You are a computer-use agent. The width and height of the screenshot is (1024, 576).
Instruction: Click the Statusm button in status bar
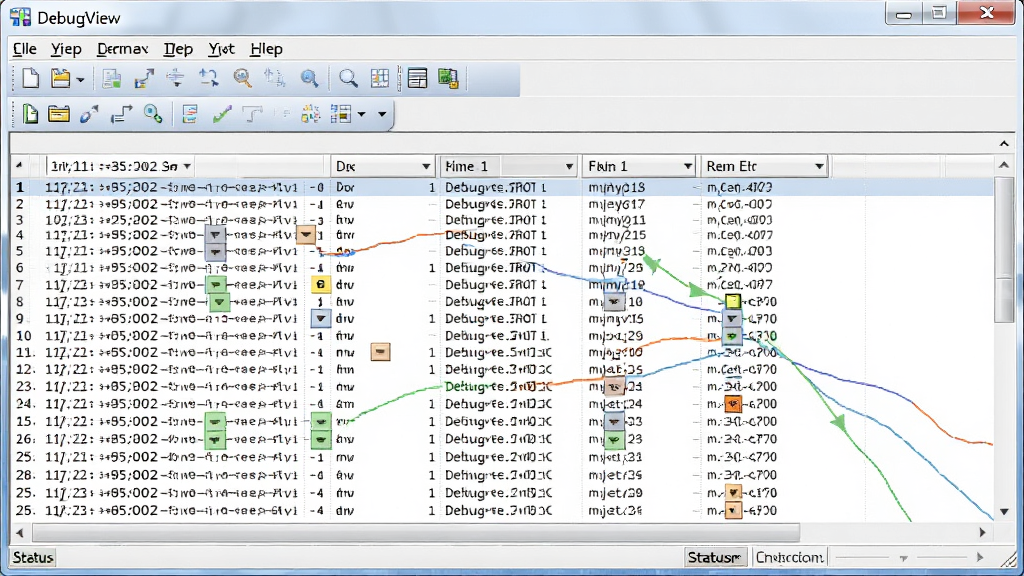[715, 558]
